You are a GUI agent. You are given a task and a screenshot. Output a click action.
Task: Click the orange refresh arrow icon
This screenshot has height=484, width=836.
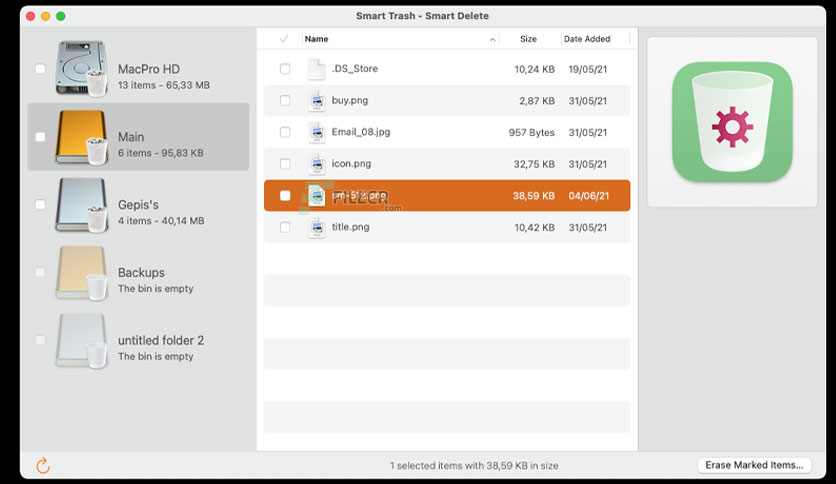pos(43,465)
